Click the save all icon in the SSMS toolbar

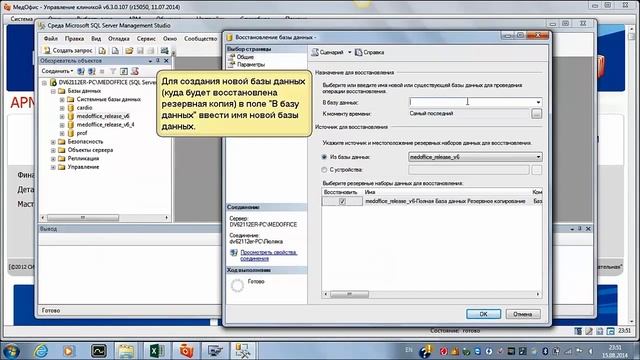click(x=151, y=51)
